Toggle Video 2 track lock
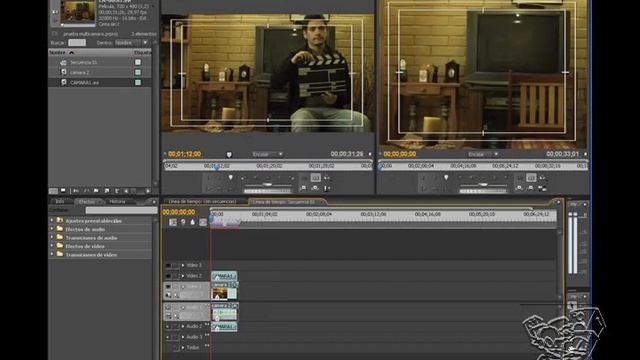Image resolution: width=640 pixels, height=360 pixels. coord(176,276)
